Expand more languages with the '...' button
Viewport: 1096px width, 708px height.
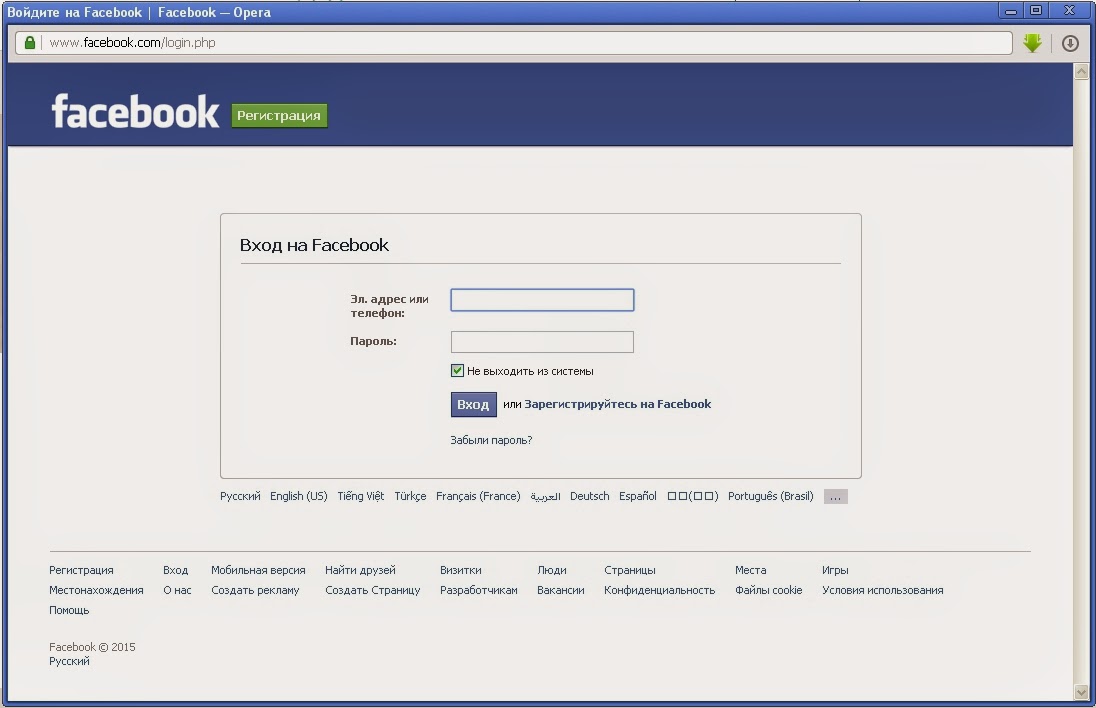pyautogui.click(x=835, y=497)
